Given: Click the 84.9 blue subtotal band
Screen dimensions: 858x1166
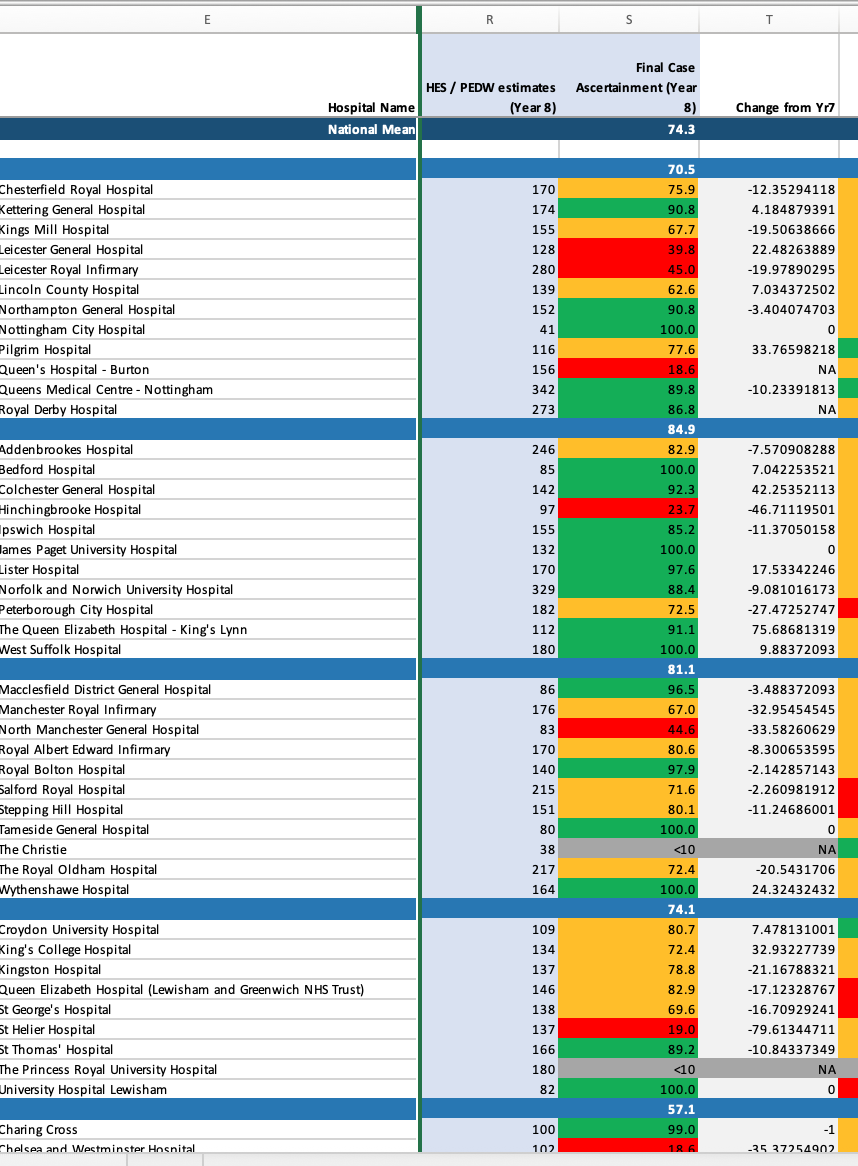Looking at the screenshot, I should 628,428.
